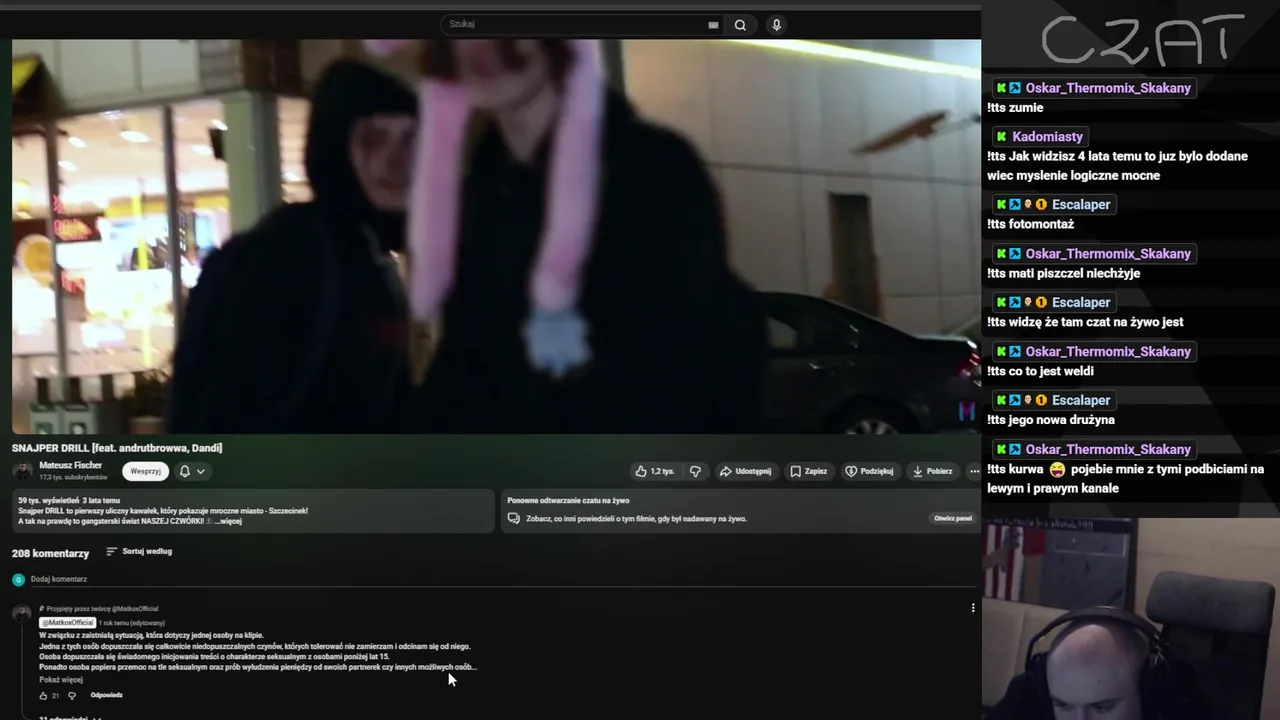This screenshot has width=1280, height=720.
Task: Click the chat replay bubble icon
Action: [x=514, y=518]
